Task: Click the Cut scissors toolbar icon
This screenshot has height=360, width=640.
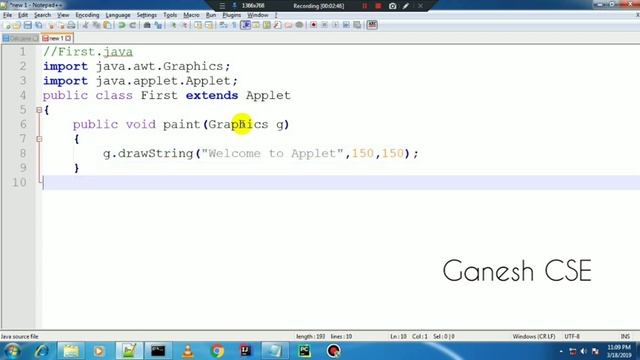Action: coord(85,25)
